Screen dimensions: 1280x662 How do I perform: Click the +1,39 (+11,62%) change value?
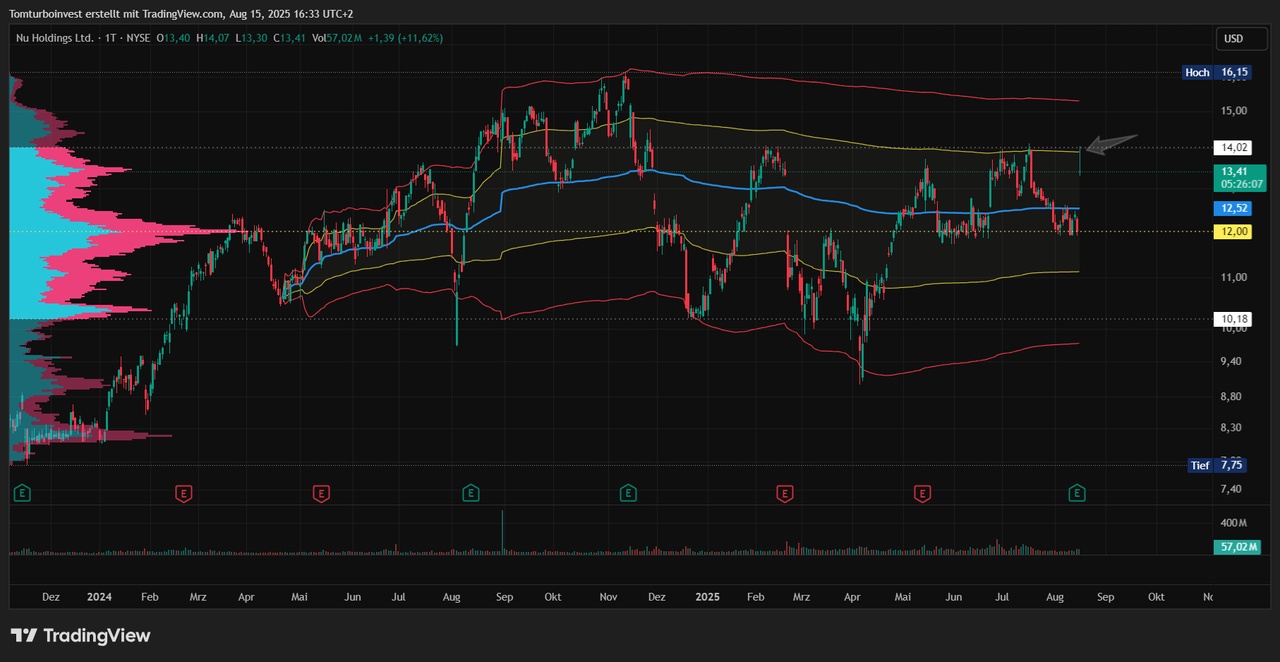[x=405, y=38]
